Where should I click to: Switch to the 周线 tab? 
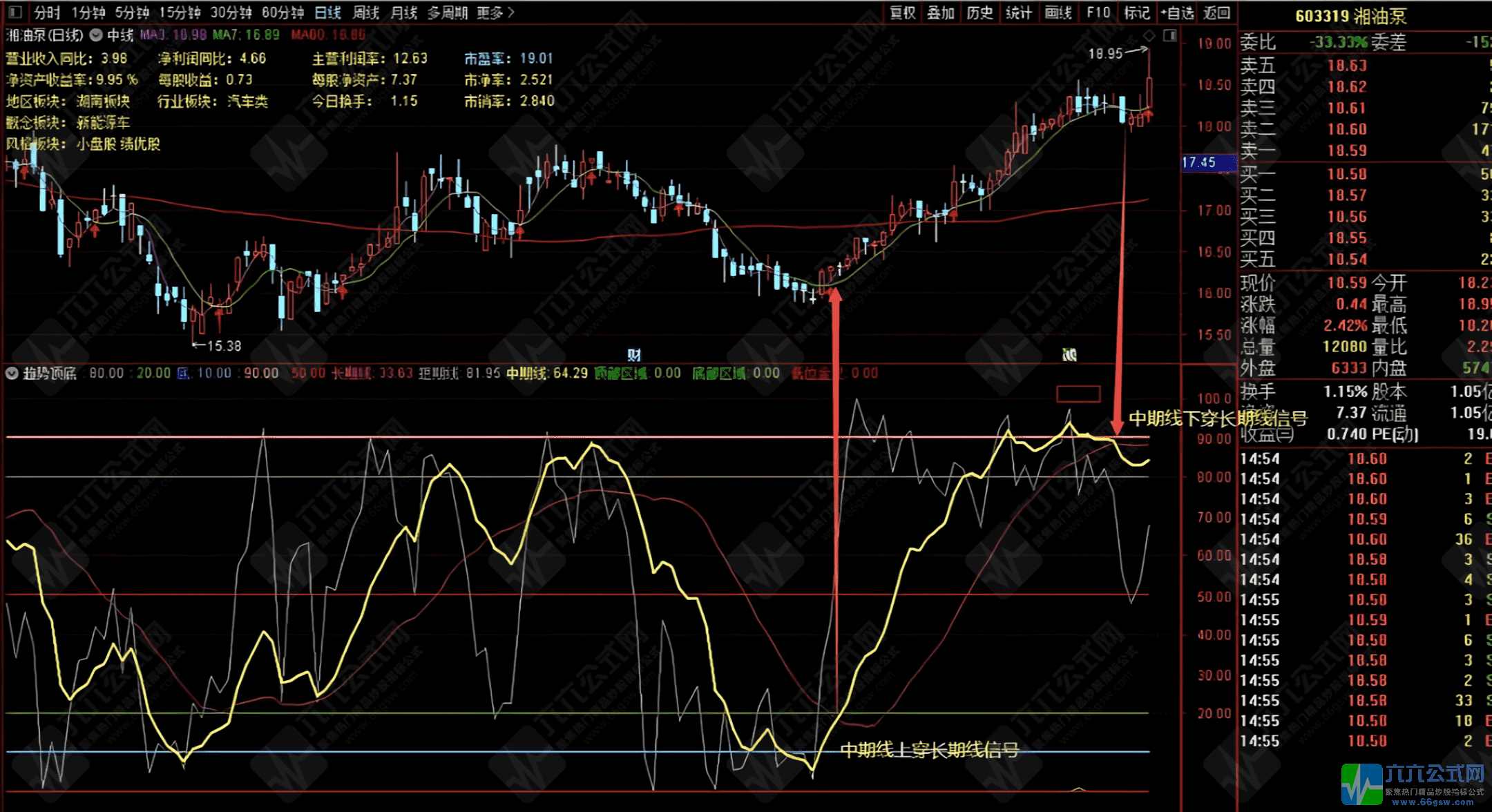366,12
